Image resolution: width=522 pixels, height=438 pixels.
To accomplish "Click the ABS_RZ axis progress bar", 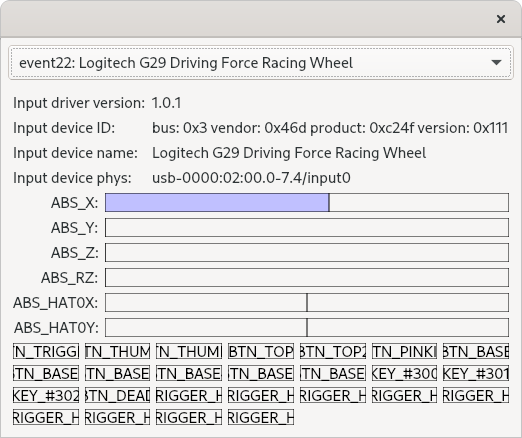I will pos(307,277).
